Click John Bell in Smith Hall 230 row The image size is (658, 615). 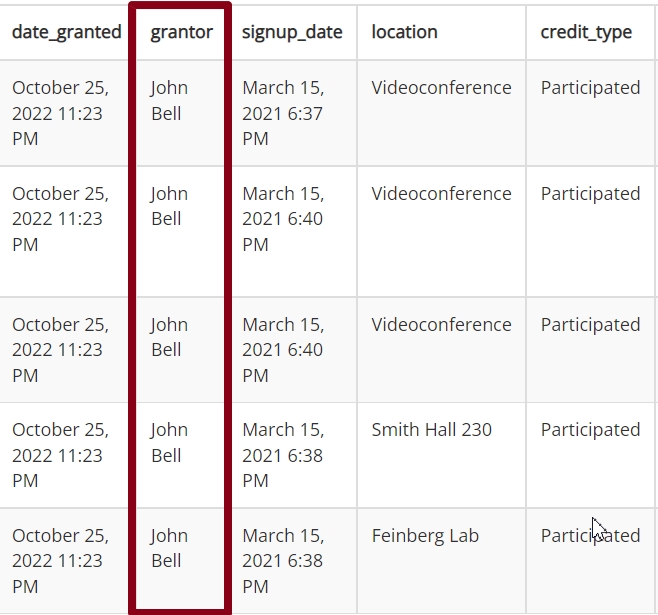point(169,443)
